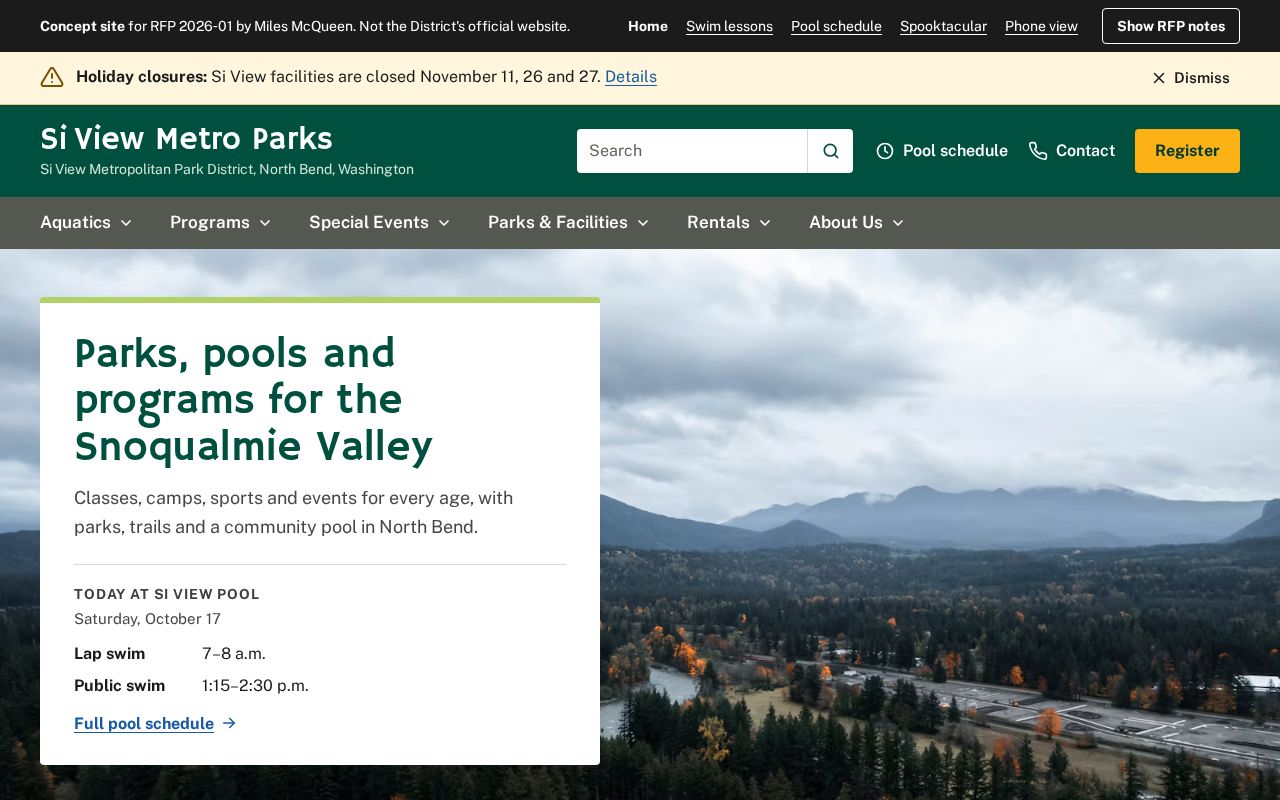Viewport: 1280px width, 800px height.
Task: Go to Home in top bar
Action: (648, 26)
